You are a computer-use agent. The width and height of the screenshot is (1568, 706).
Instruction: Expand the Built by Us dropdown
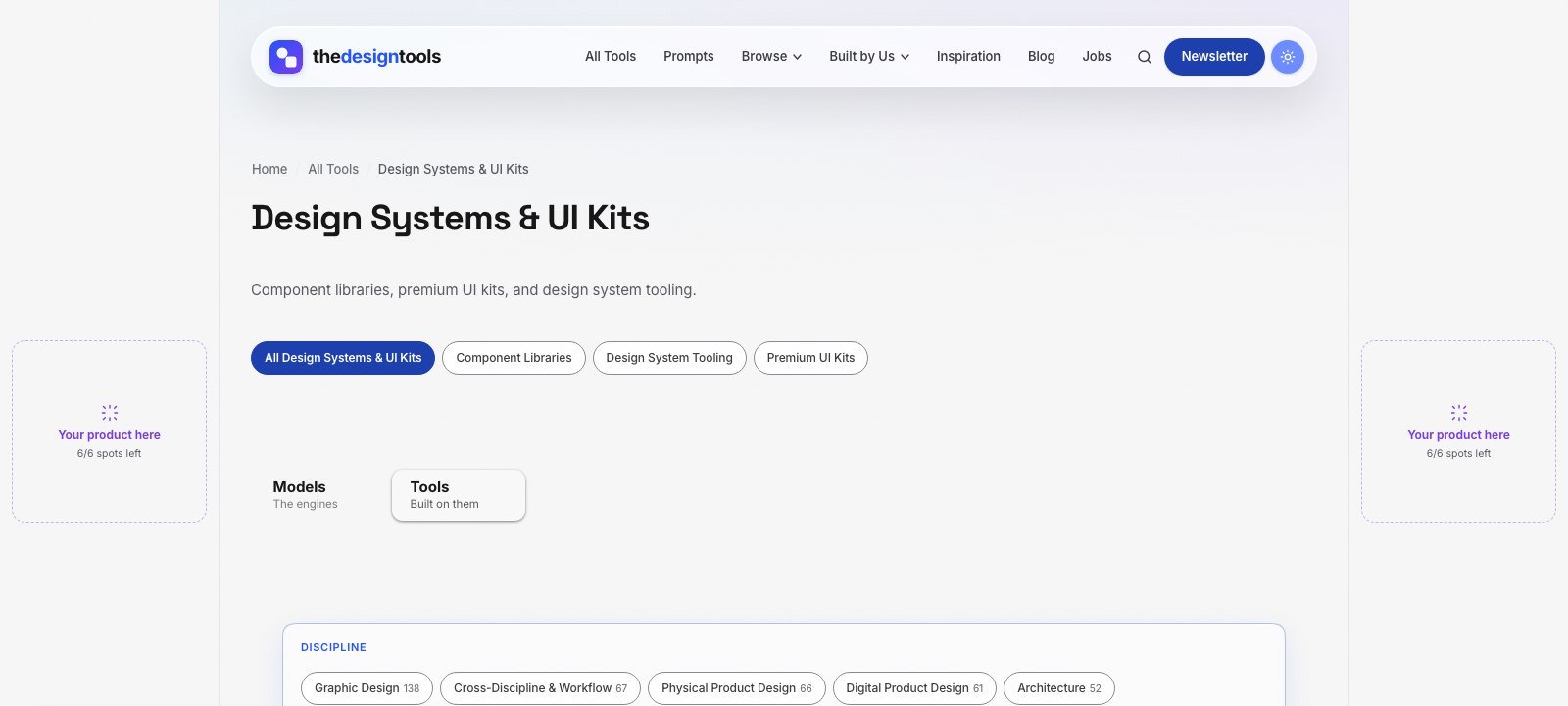[869, 57]
